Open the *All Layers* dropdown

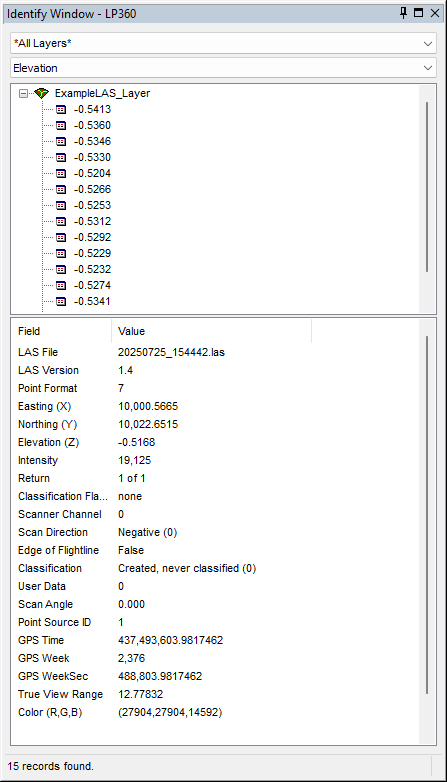[223, 43]
